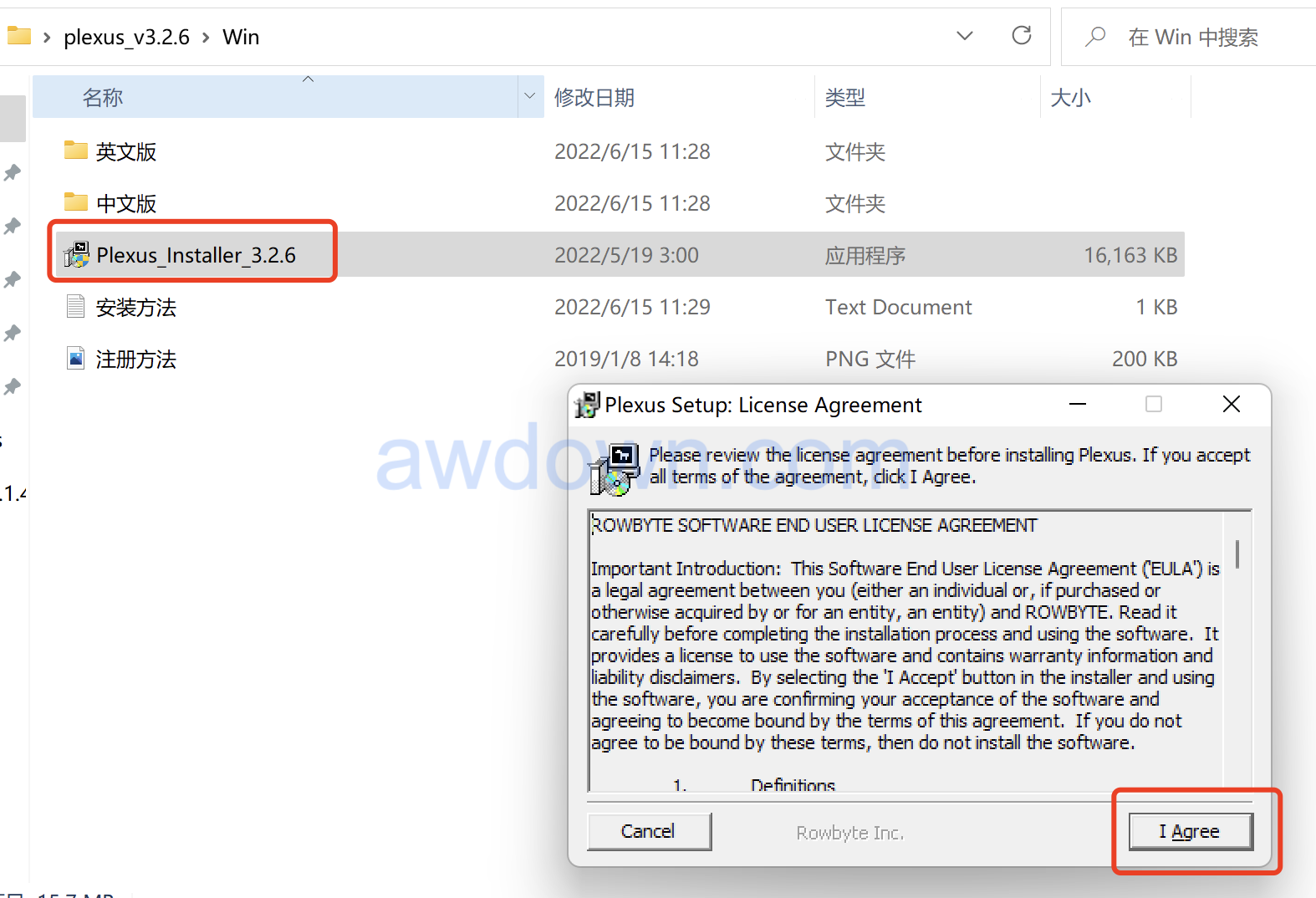1316x898 pixels.
Task: Click the refresh icon in address bar
Action: click(1021, 36)
